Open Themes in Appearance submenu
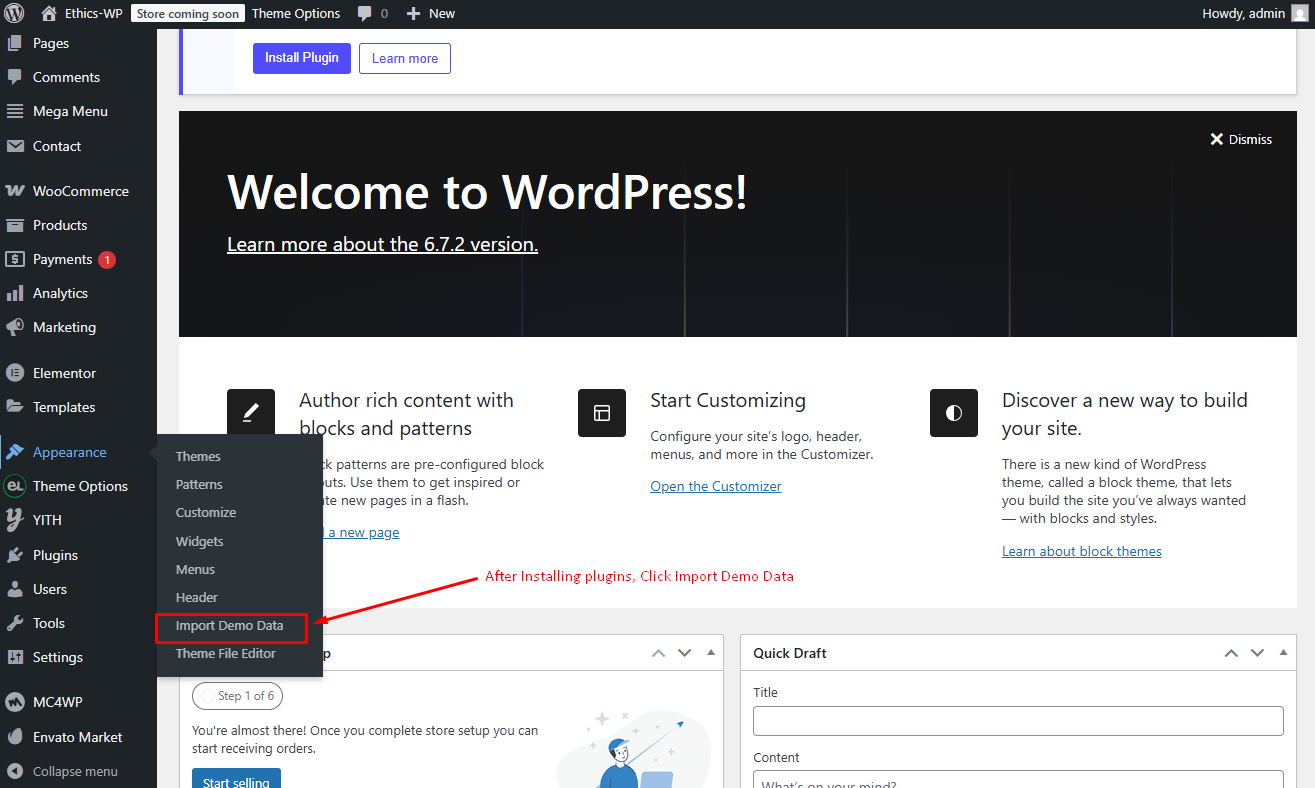 198,456
